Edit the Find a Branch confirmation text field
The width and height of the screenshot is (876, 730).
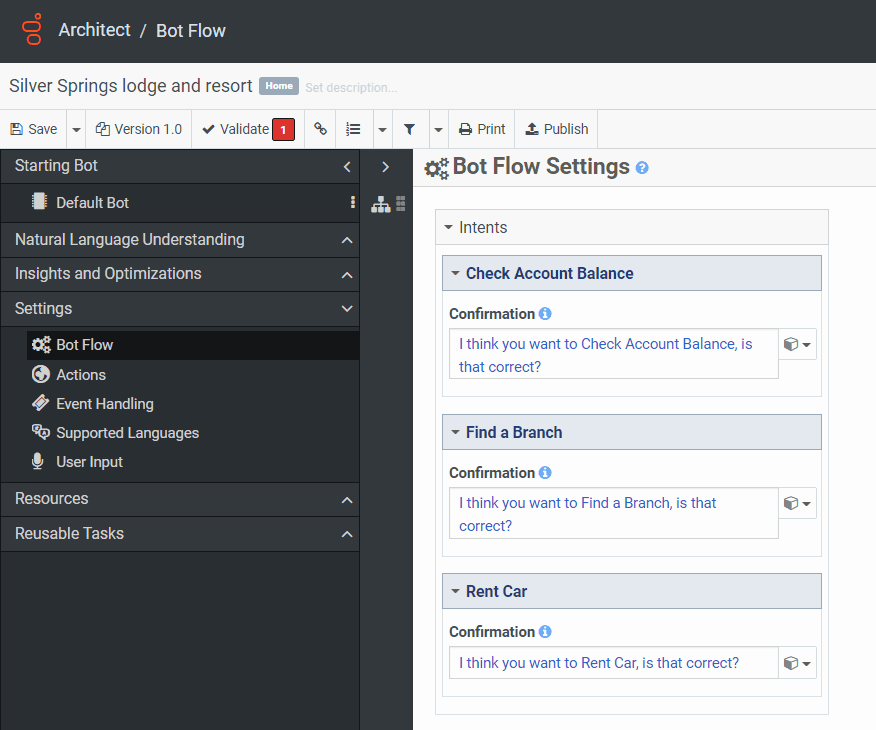point(613,513)
